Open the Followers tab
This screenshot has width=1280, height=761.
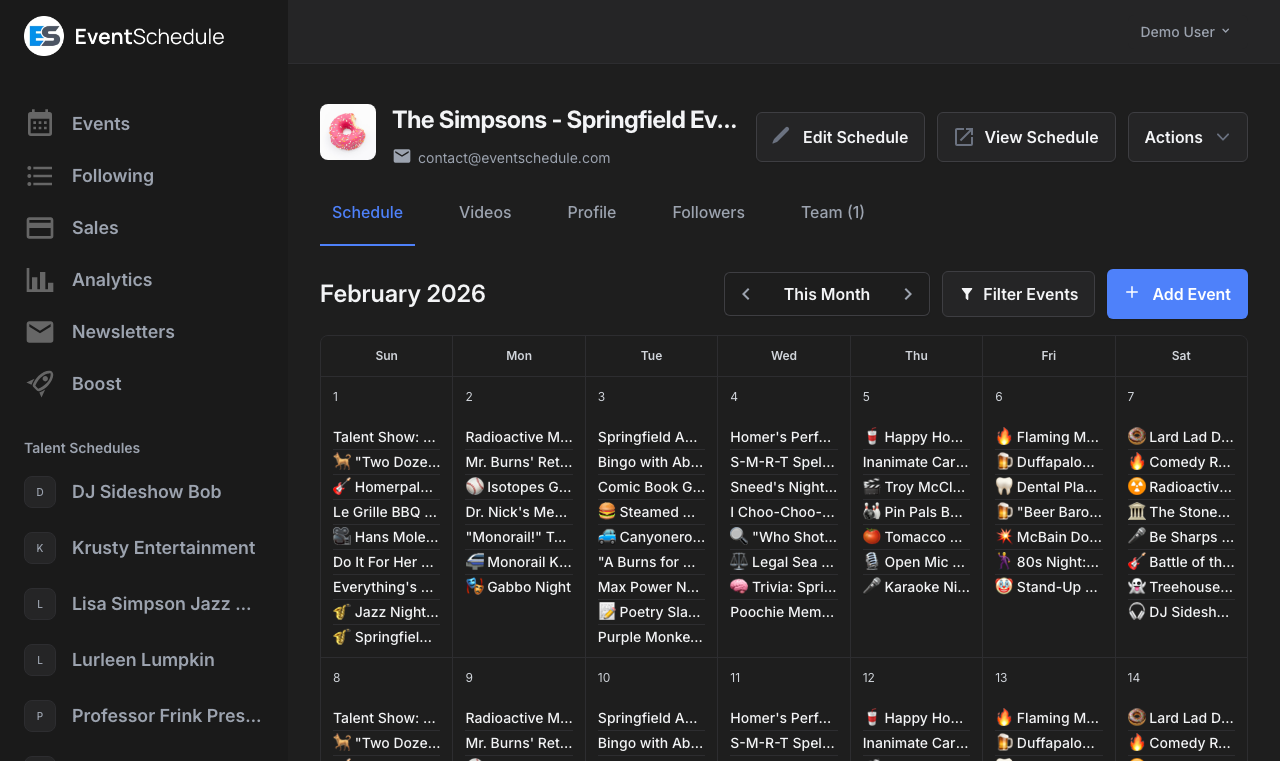tap(708, 212)
